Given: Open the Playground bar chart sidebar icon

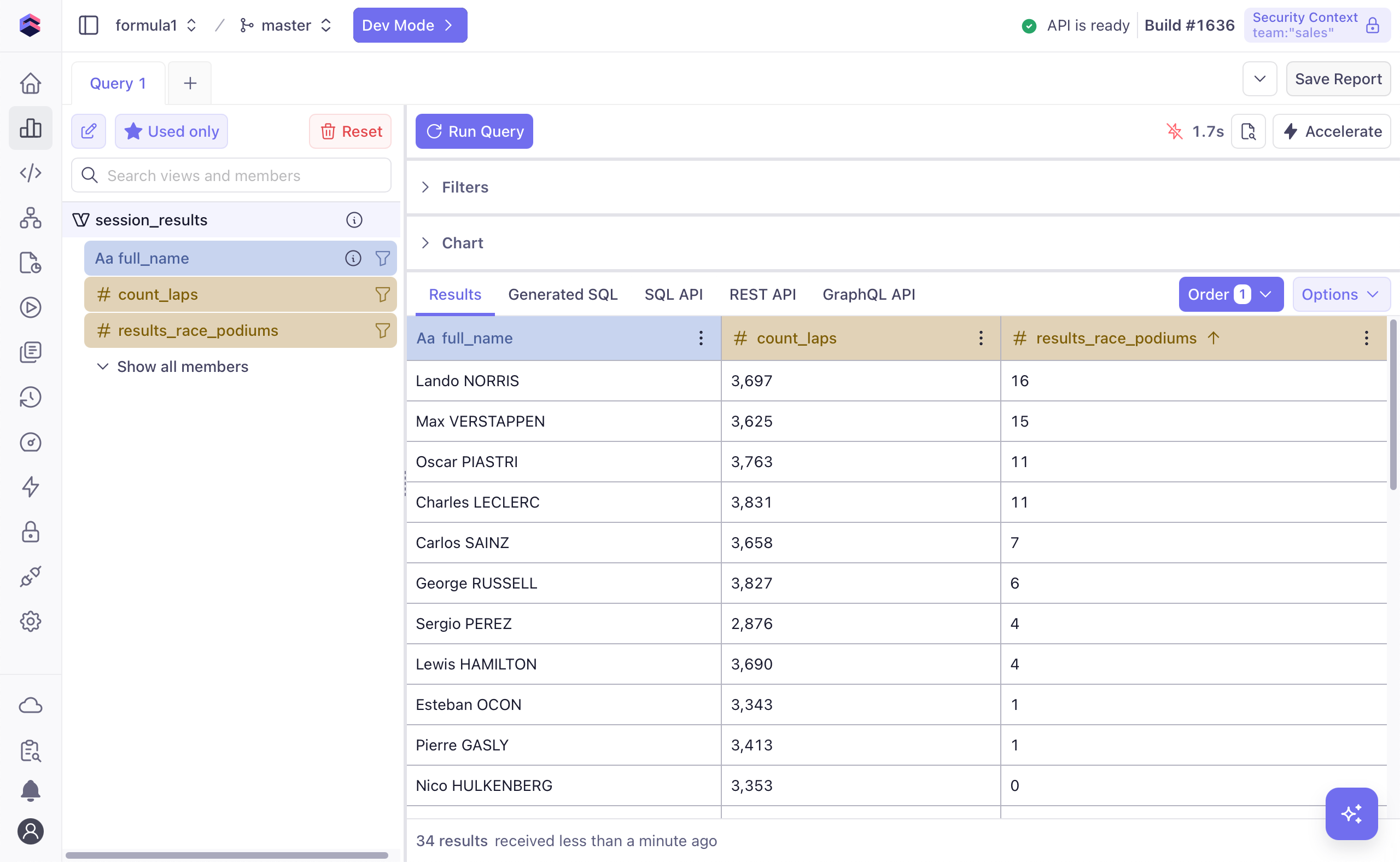Looking at the screenshot, I should click(x=31, y=129).
